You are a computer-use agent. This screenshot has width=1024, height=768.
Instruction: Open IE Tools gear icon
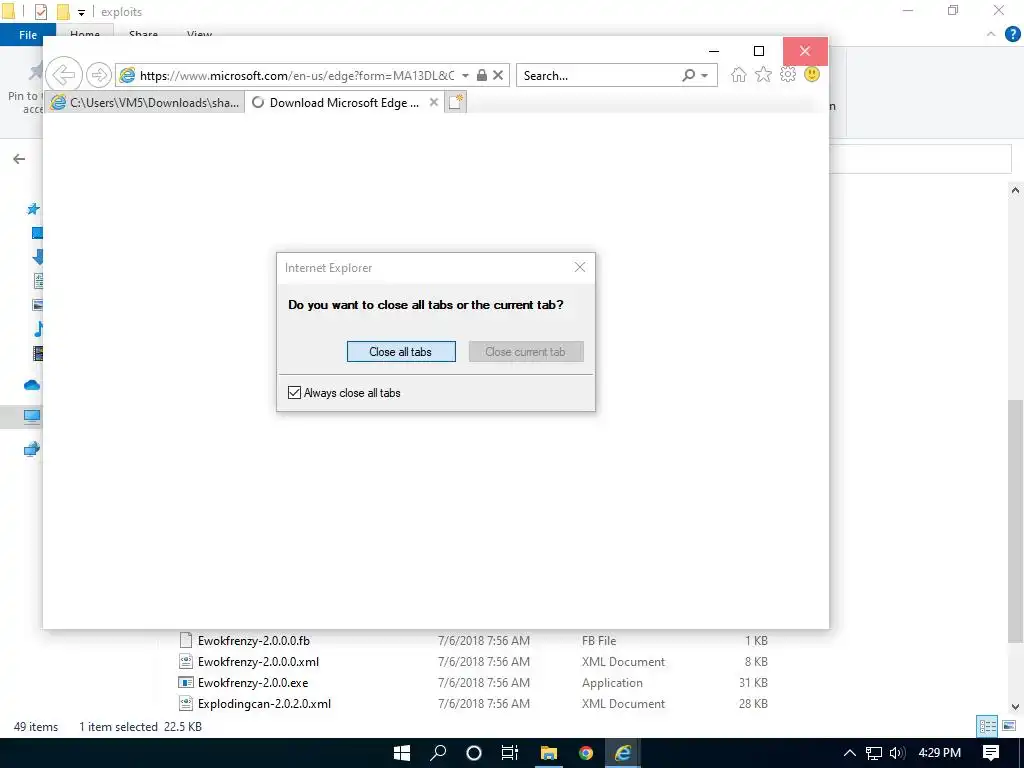[x=788, y=74]
